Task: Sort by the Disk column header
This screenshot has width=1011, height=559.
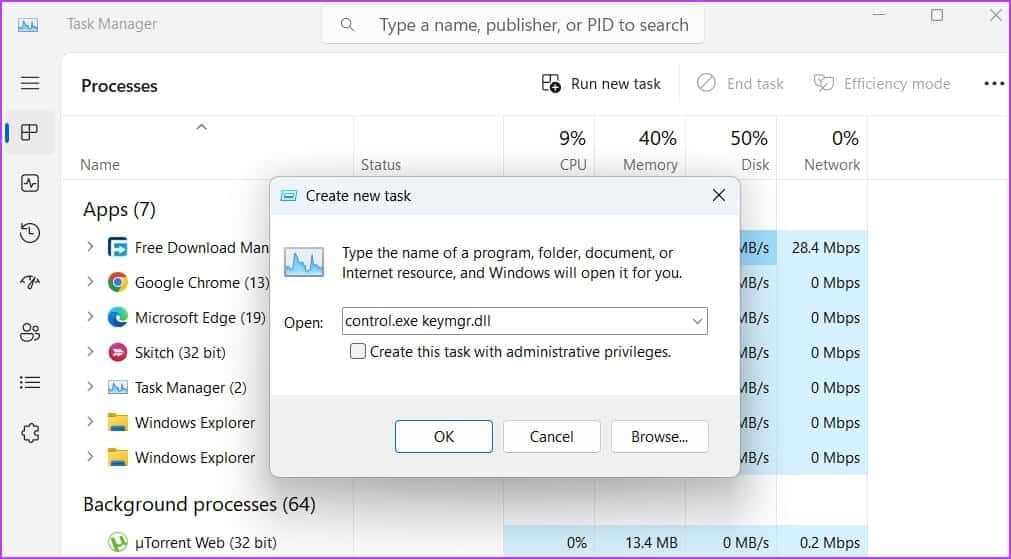Action: click(x=755, y=165)
